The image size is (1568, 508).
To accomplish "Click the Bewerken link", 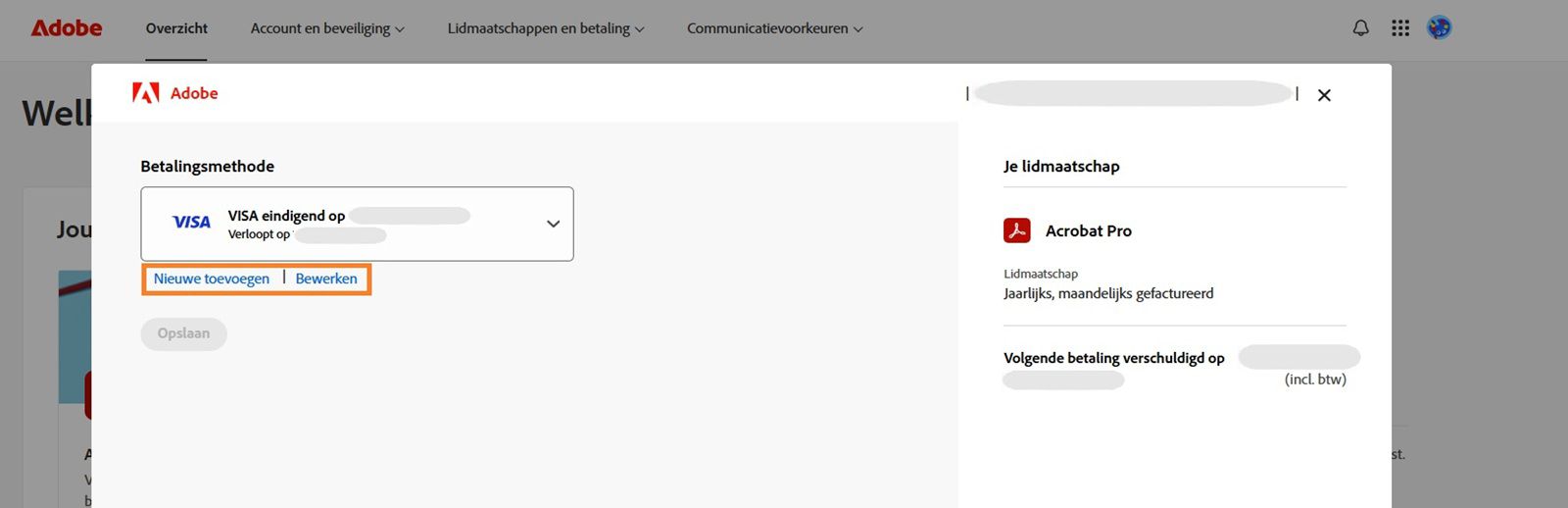I will [x=326, y=279].
